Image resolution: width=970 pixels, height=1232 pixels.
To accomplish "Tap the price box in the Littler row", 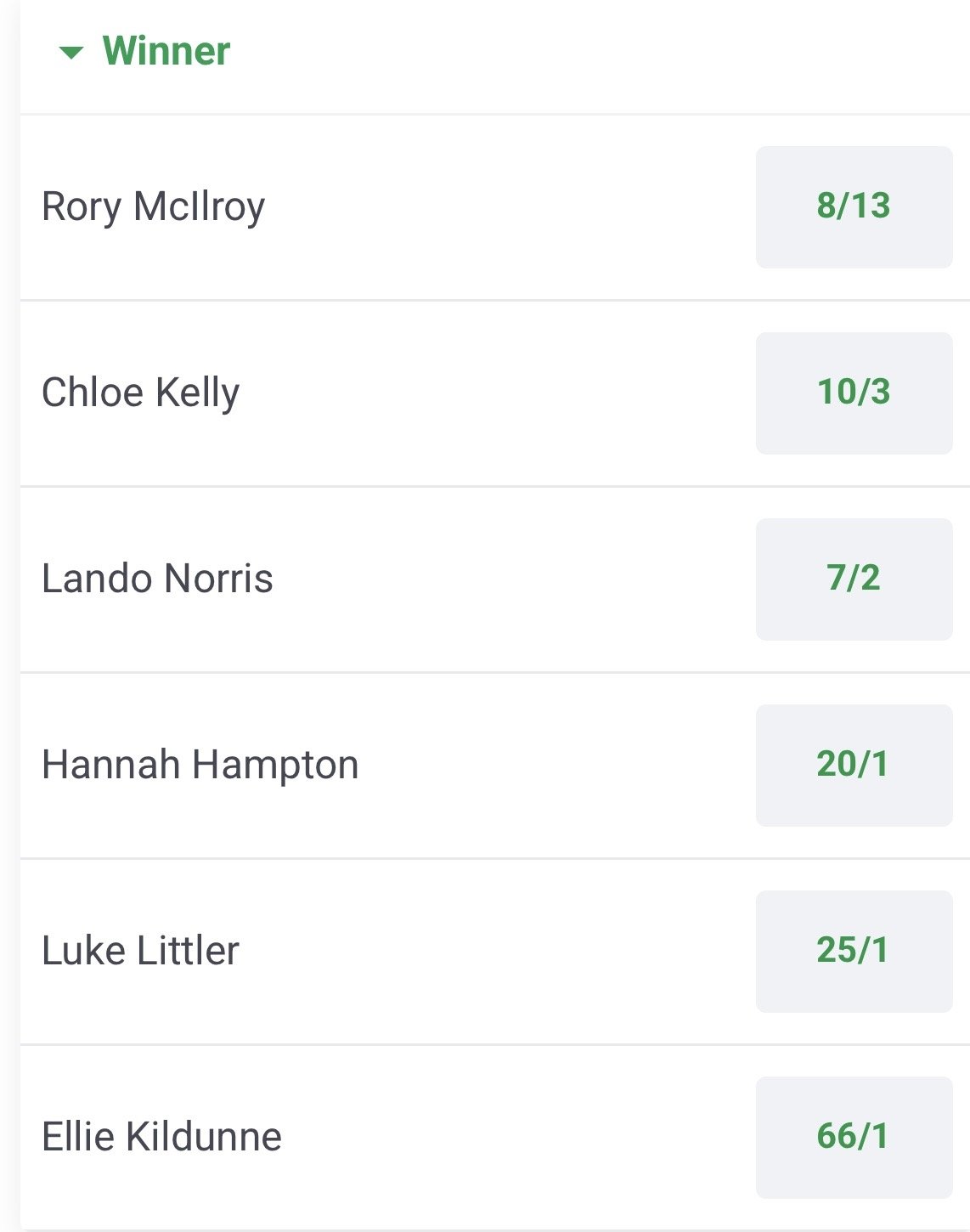I will pos(854,952).
